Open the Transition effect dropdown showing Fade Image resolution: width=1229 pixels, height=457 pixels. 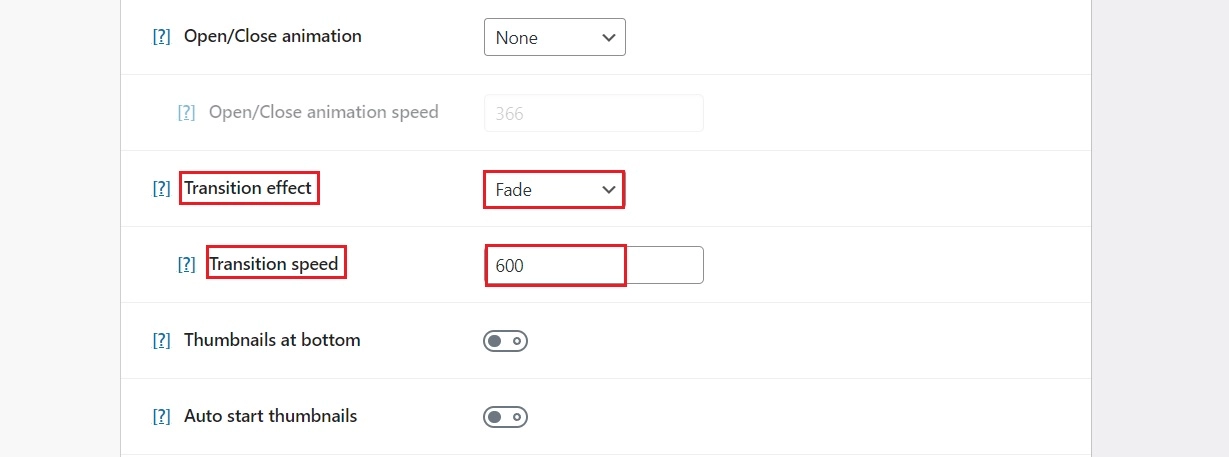click(x=555, y=189)
